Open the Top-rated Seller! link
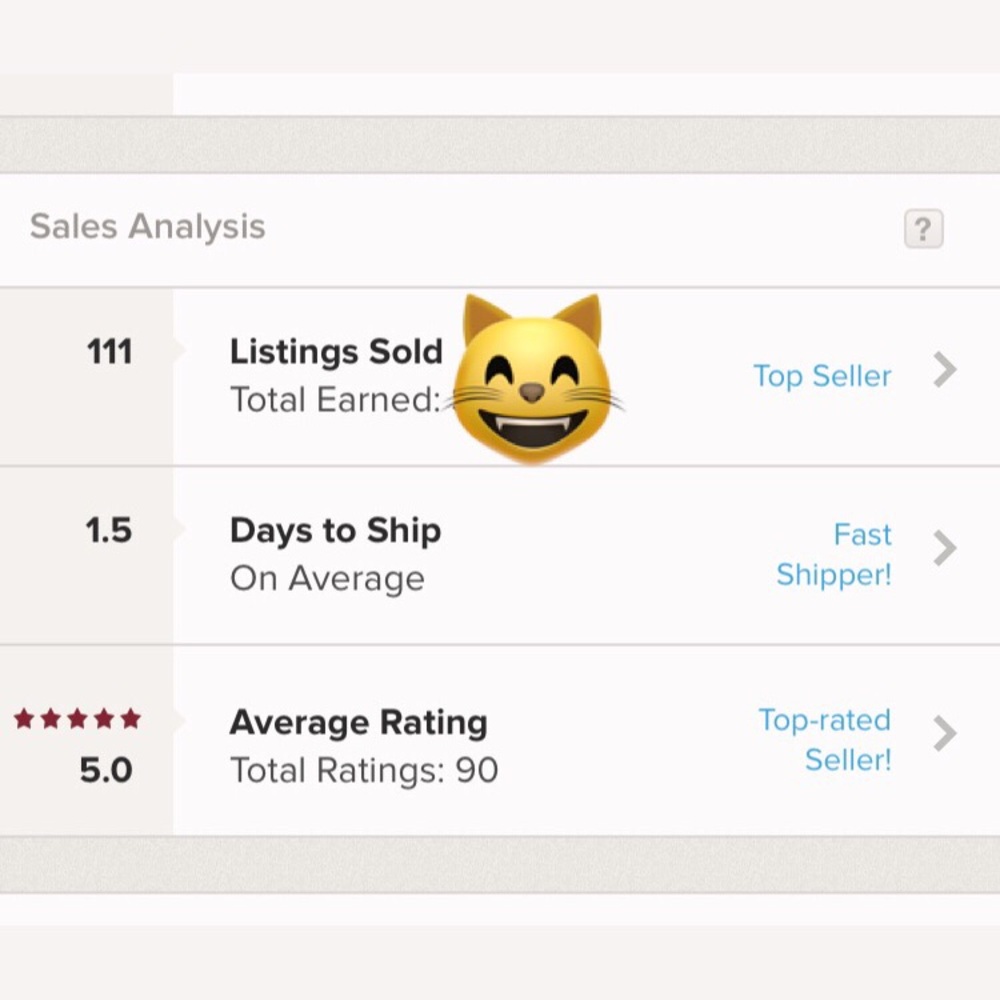The image size is (1000, 1000). click(826, 739)
